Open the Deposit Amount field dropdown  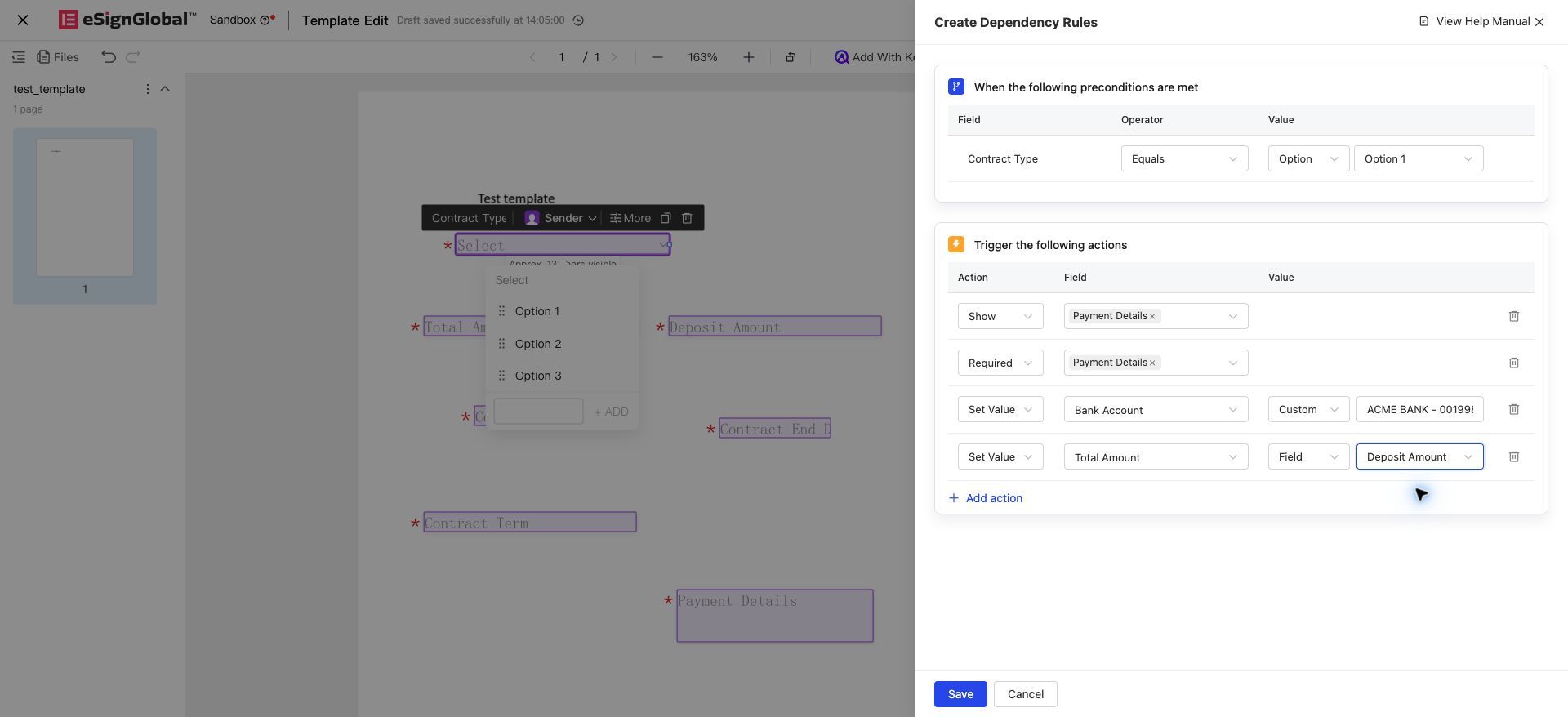tap(1419, 456)
